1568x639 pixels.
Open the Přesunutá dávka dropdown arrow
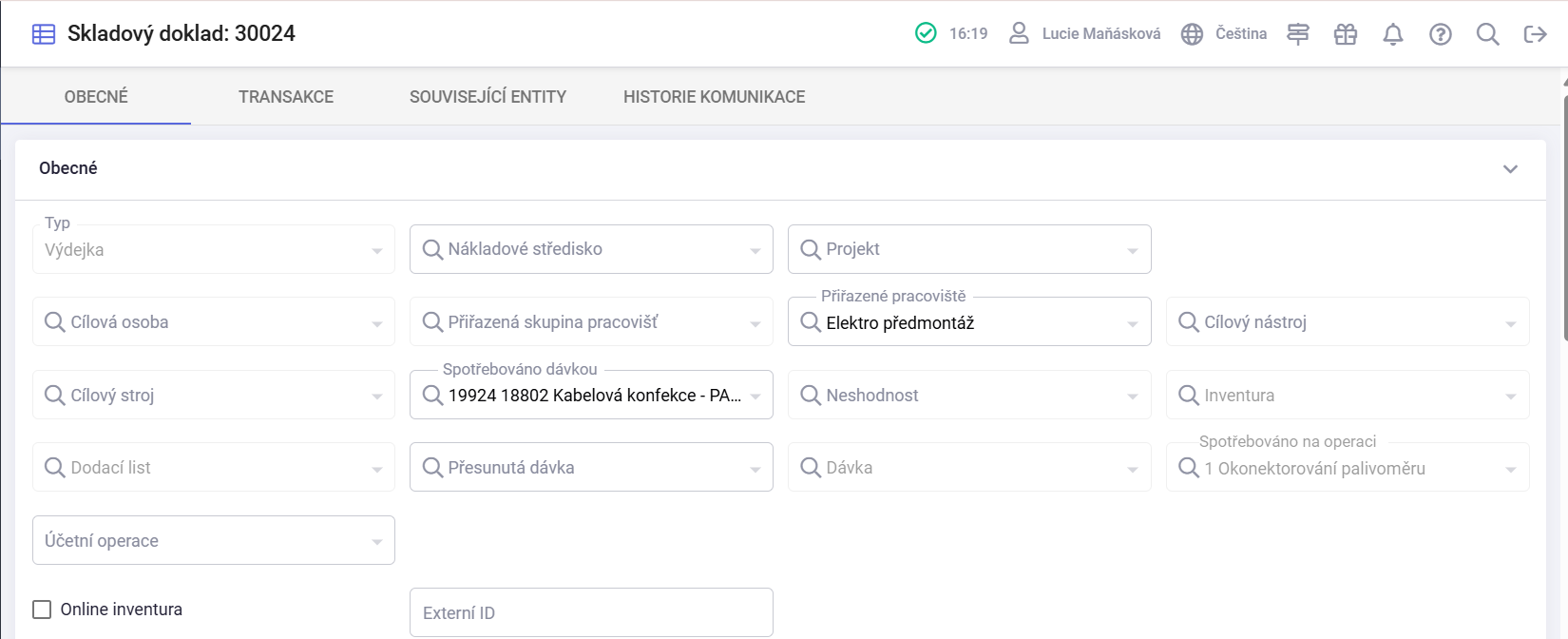click(x=755, y=470)
